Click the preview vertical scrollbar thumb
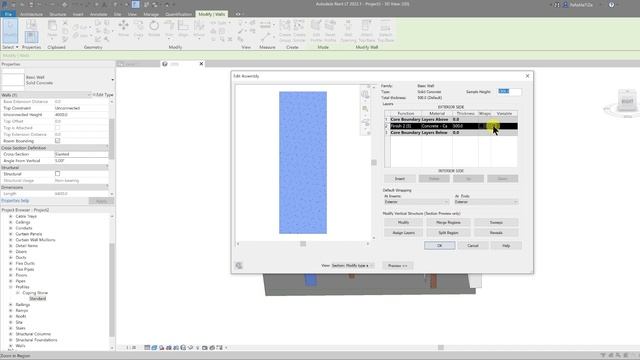The width and height of the screenshot is (640, 360). coord(373,162)
